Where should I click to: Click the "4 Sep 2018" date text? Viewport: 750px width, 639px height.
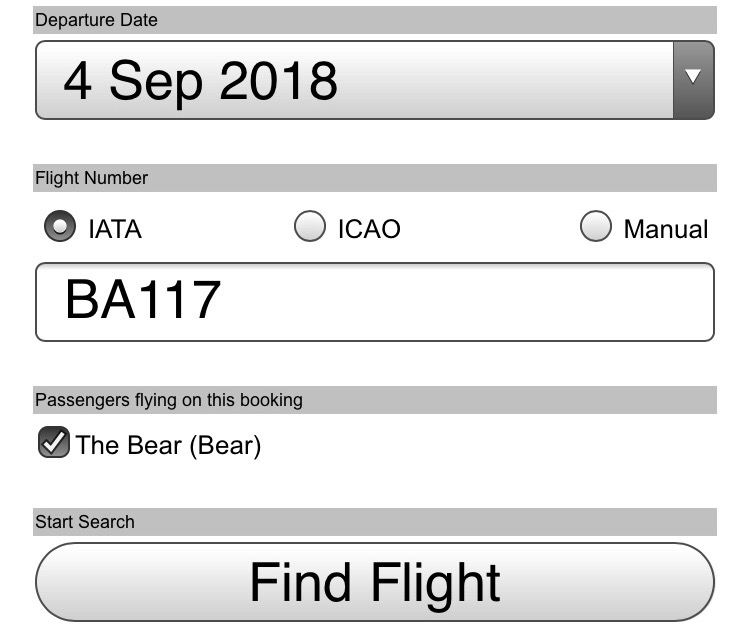coord(200,80)
